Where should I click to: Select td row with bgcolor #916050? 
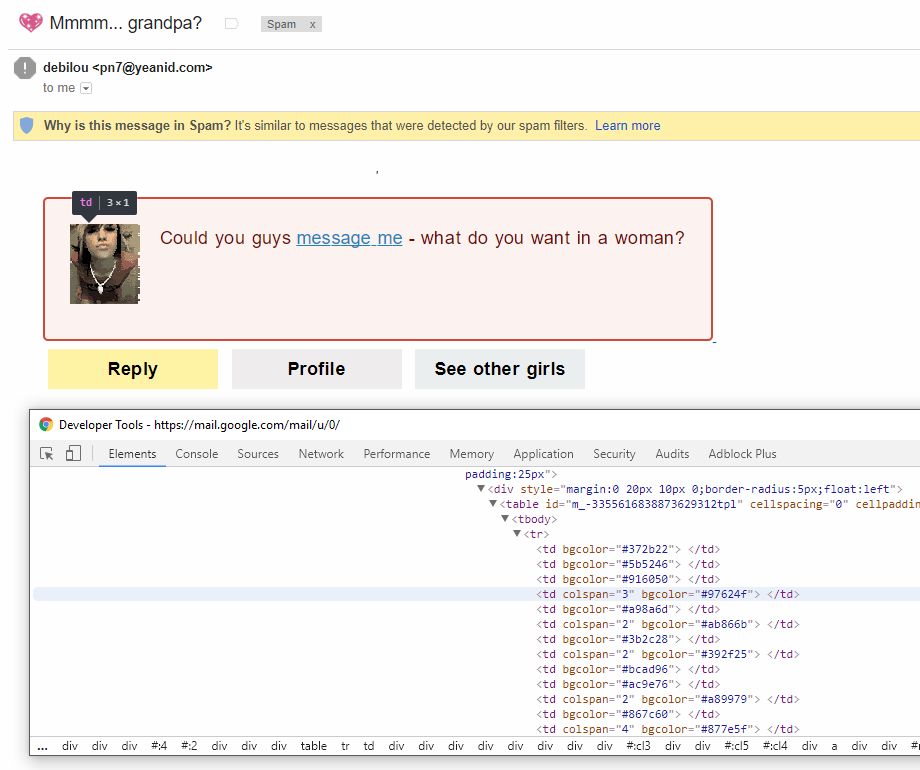(628, 579)
